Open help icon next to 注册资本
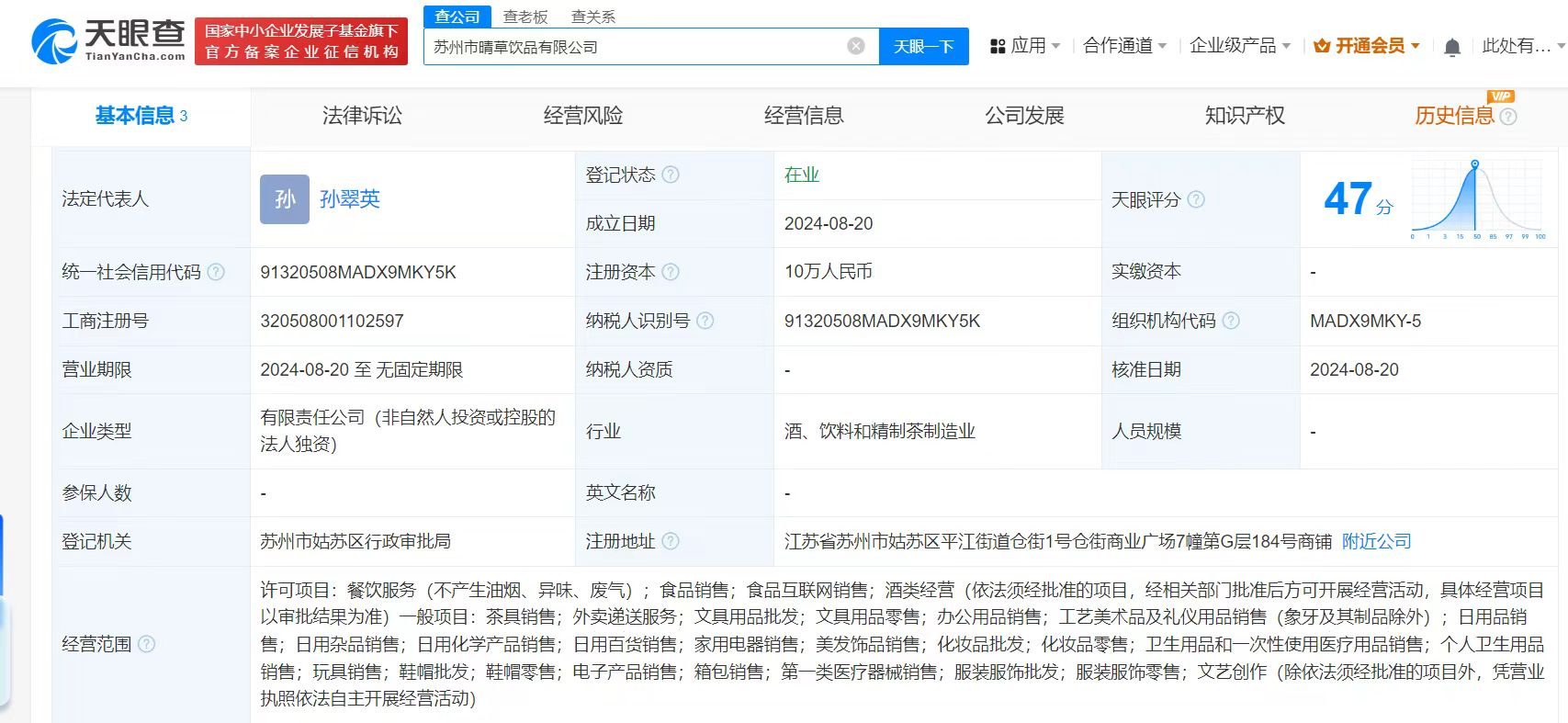This screenshot has height=723, width=1568. (x=671, y=272)
